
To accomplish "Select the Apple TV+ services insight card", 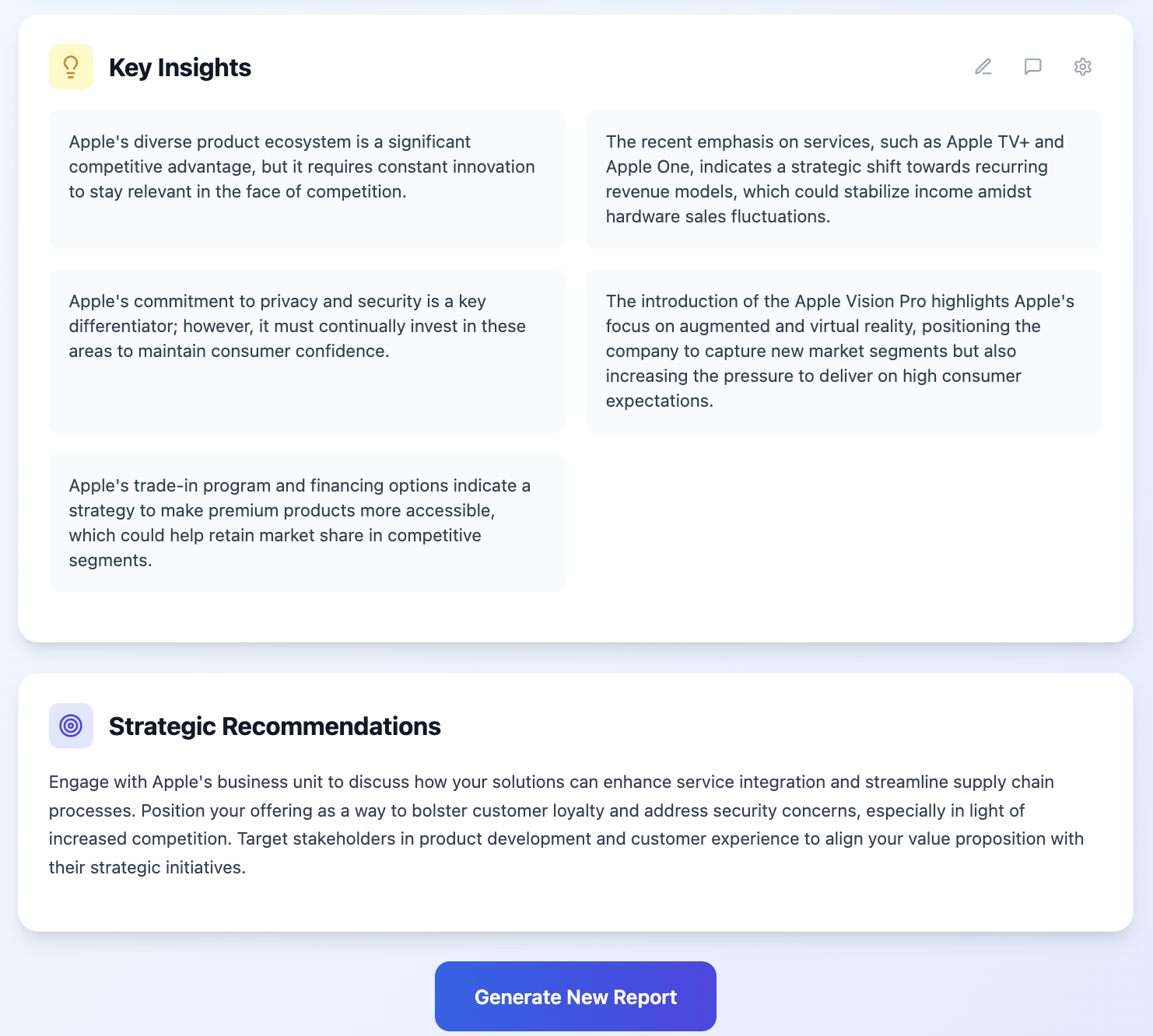I will [x=843, y=180].
